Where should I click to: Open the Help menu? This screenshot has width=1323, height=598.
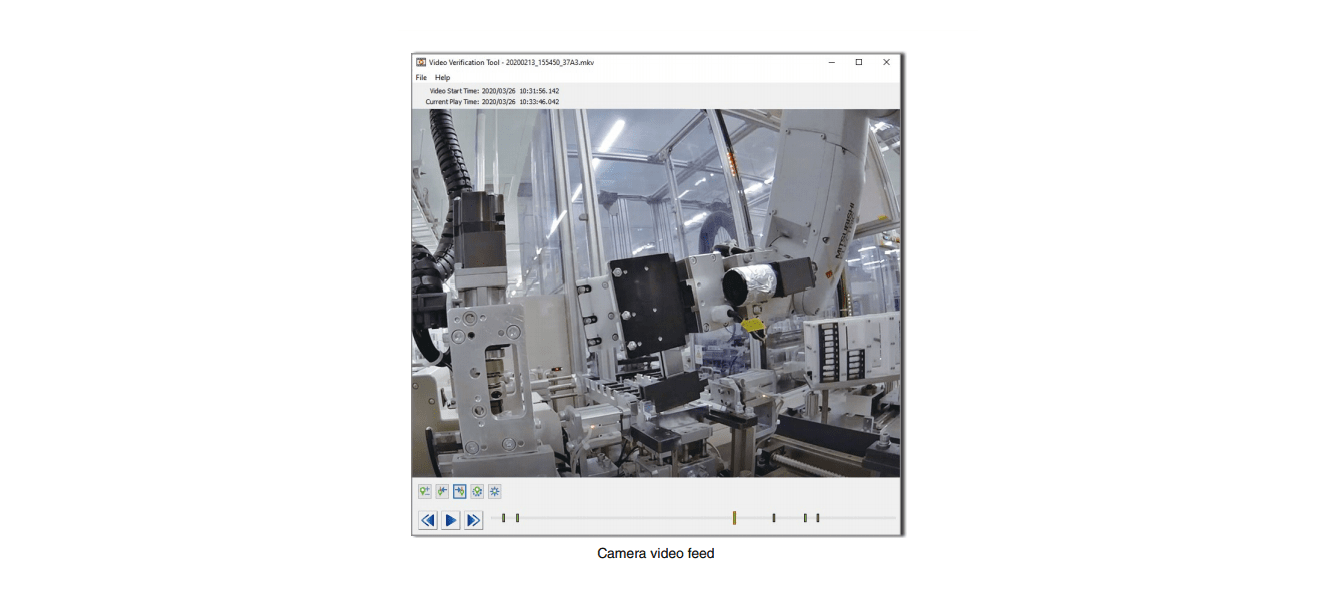tap(442, 77)
